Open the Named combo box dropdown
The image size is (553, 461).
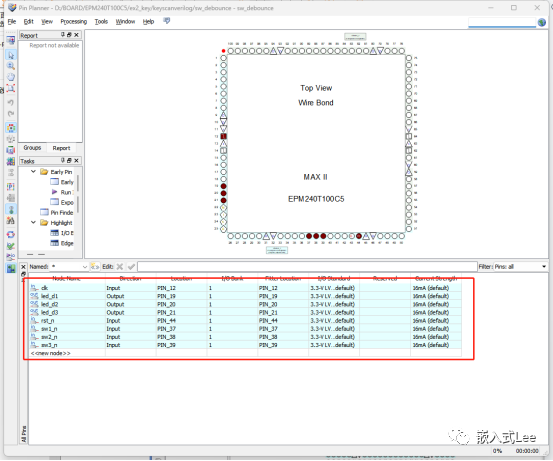pos(85,267)
